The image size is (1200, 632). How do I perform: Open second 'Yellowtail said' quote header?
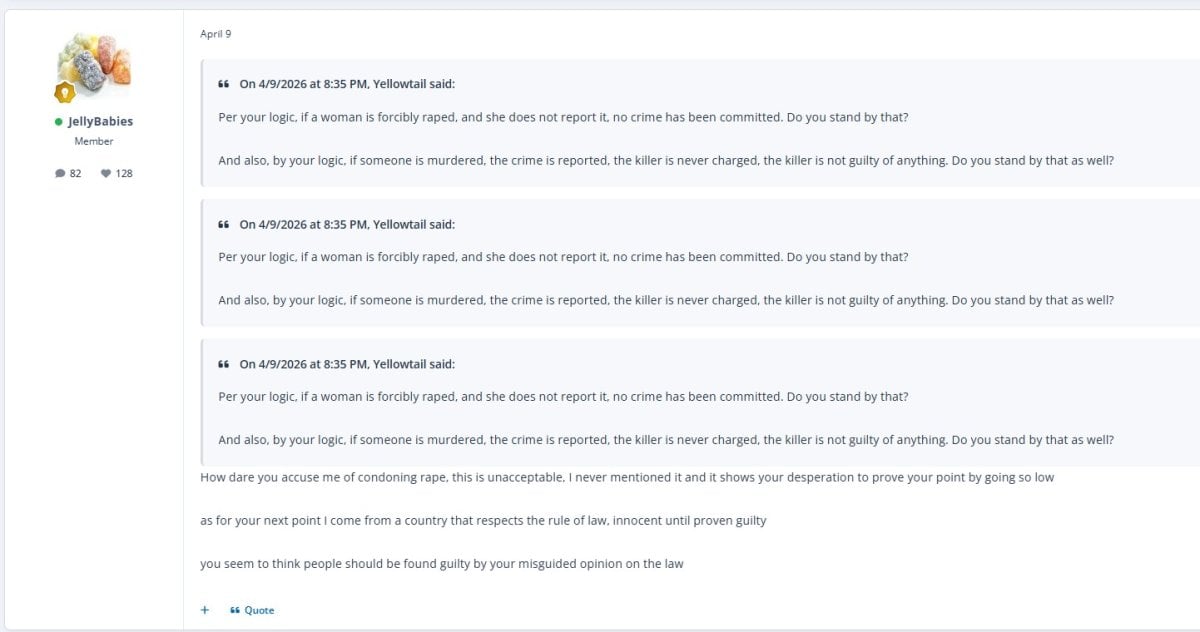point(347,225)
